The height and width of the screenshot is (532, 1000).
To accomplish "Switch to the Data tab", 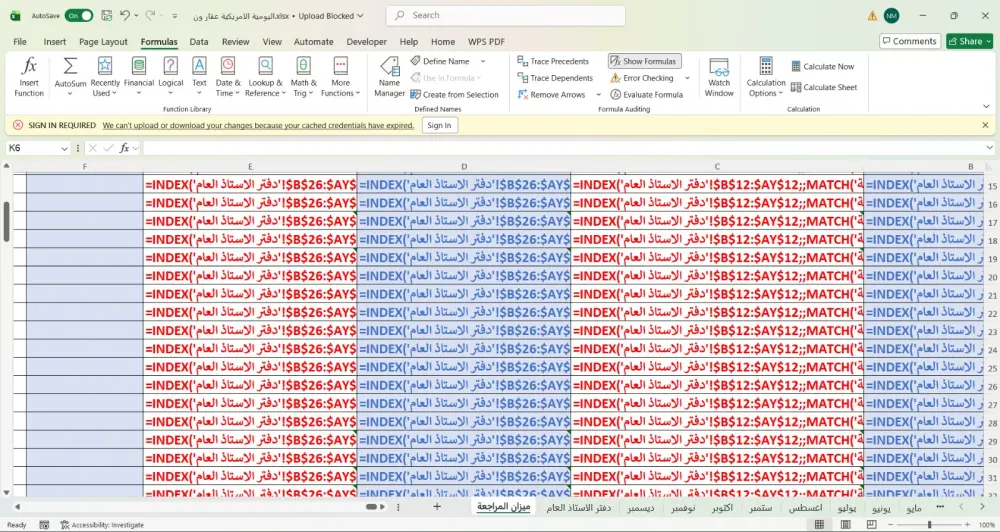I will (198, 41).
